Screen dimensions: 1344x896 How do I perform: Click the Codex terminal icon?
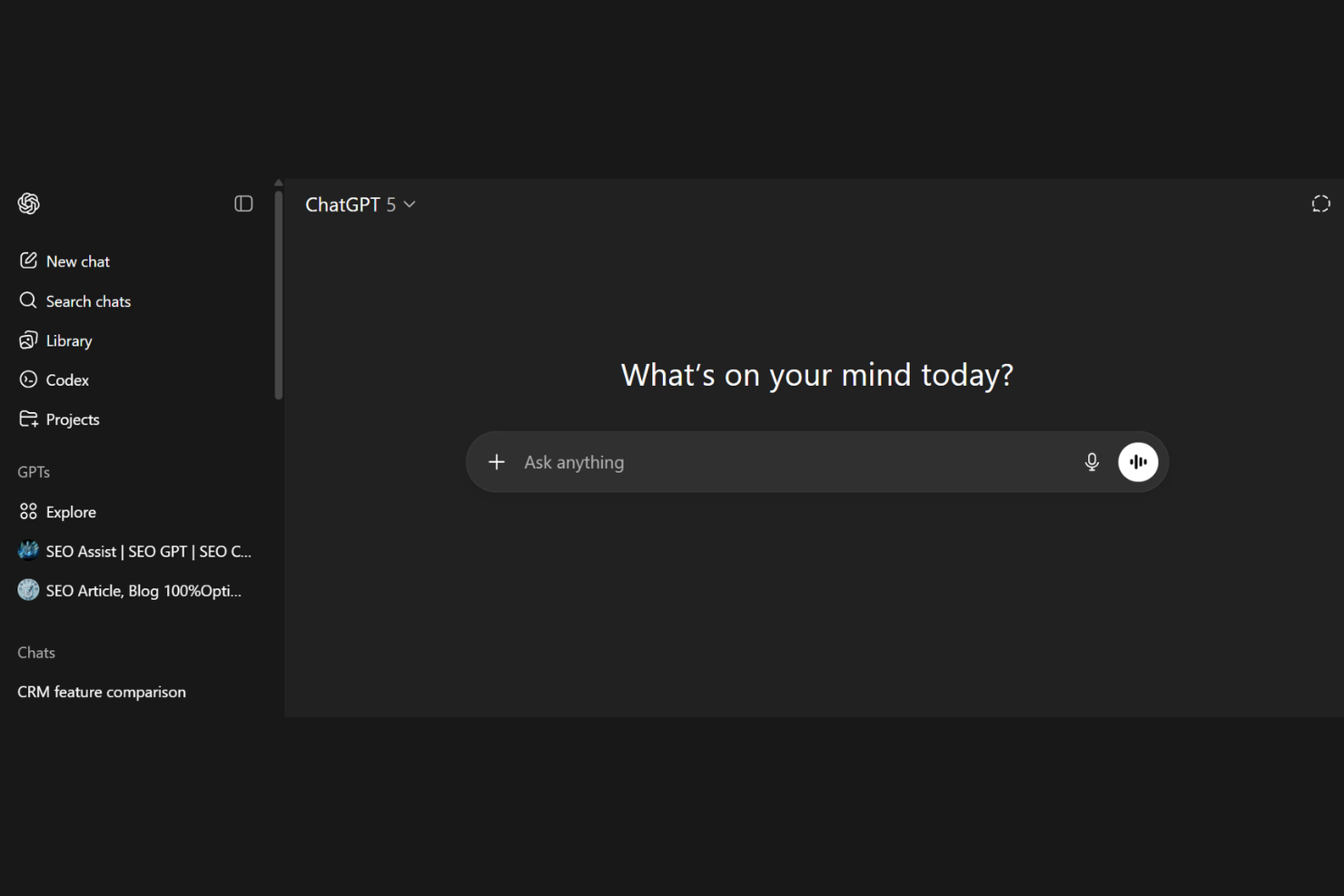[28, 379]
